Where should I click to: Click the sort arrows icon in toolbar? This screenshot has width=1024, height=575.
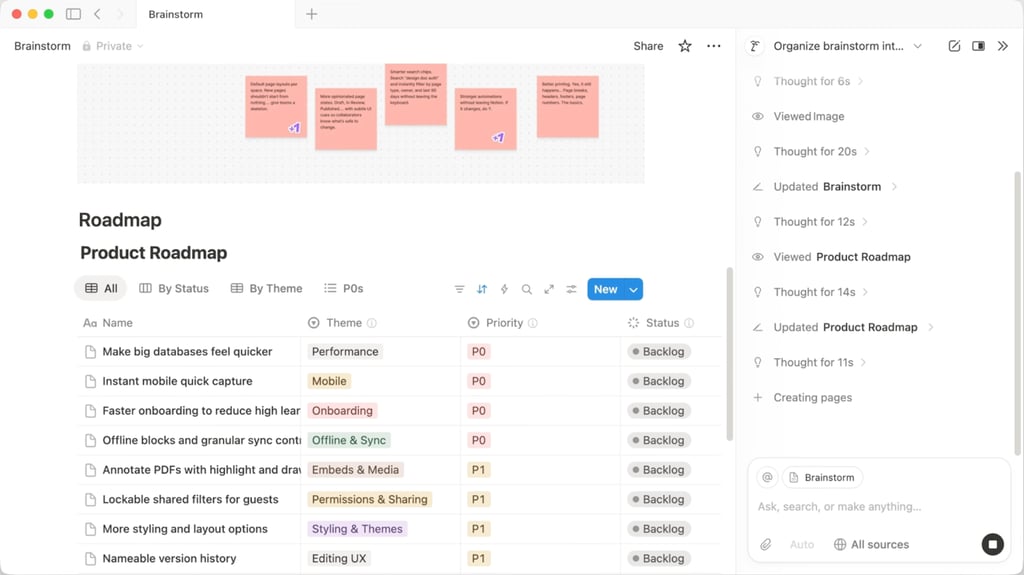point(482,289)
